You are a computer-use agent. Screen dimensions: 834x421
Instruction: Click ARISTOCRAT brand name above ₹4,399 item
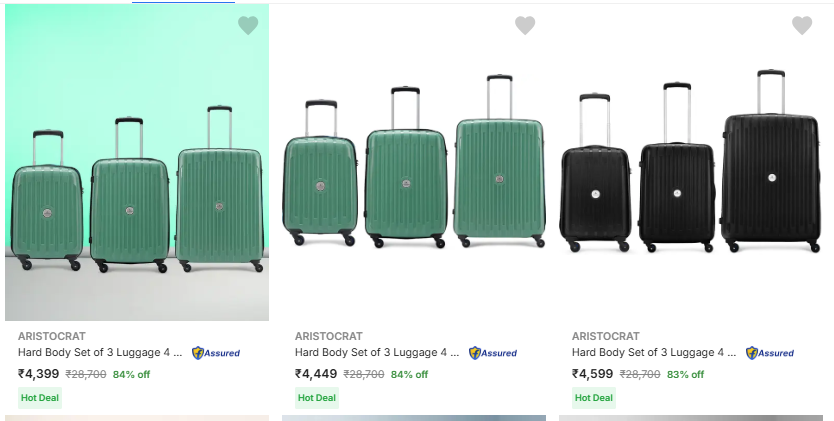50,336
